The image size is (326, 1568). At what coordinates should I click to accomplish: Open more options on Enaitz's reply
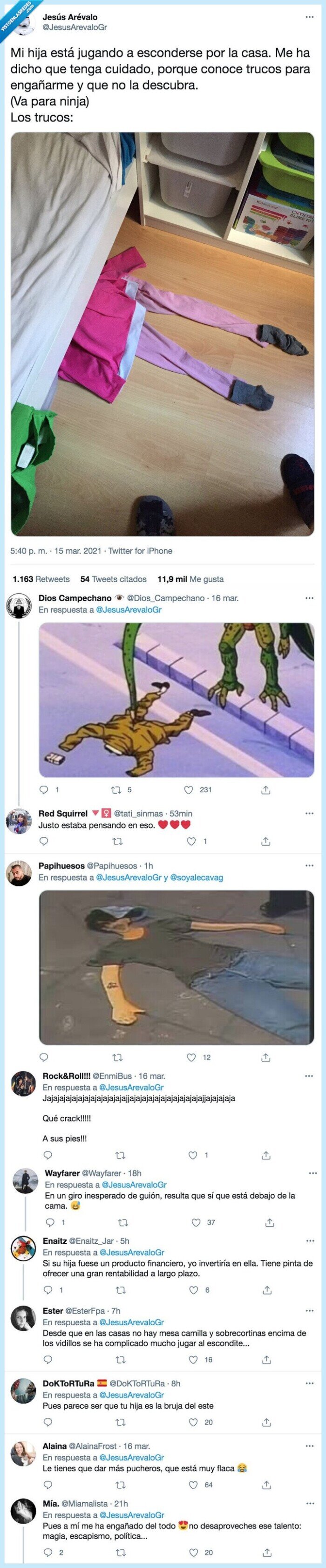tap(310, 1240)
